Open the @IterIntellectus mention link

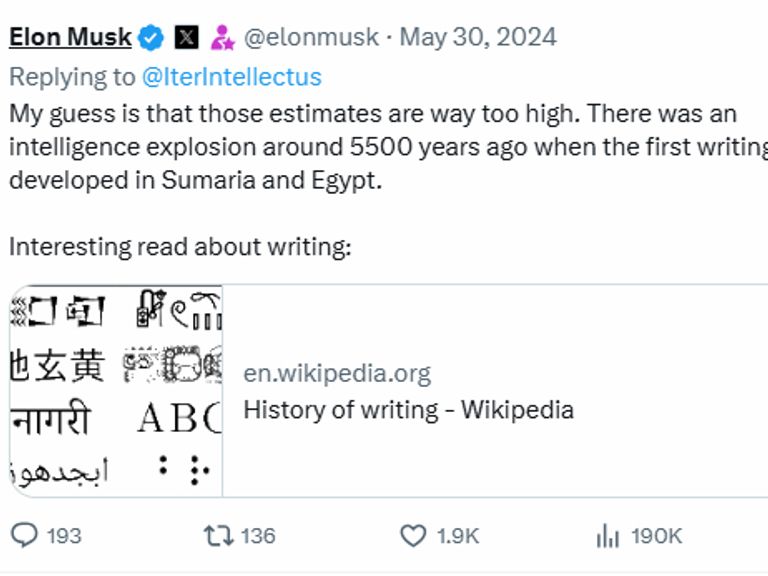(x=231, y=76)
